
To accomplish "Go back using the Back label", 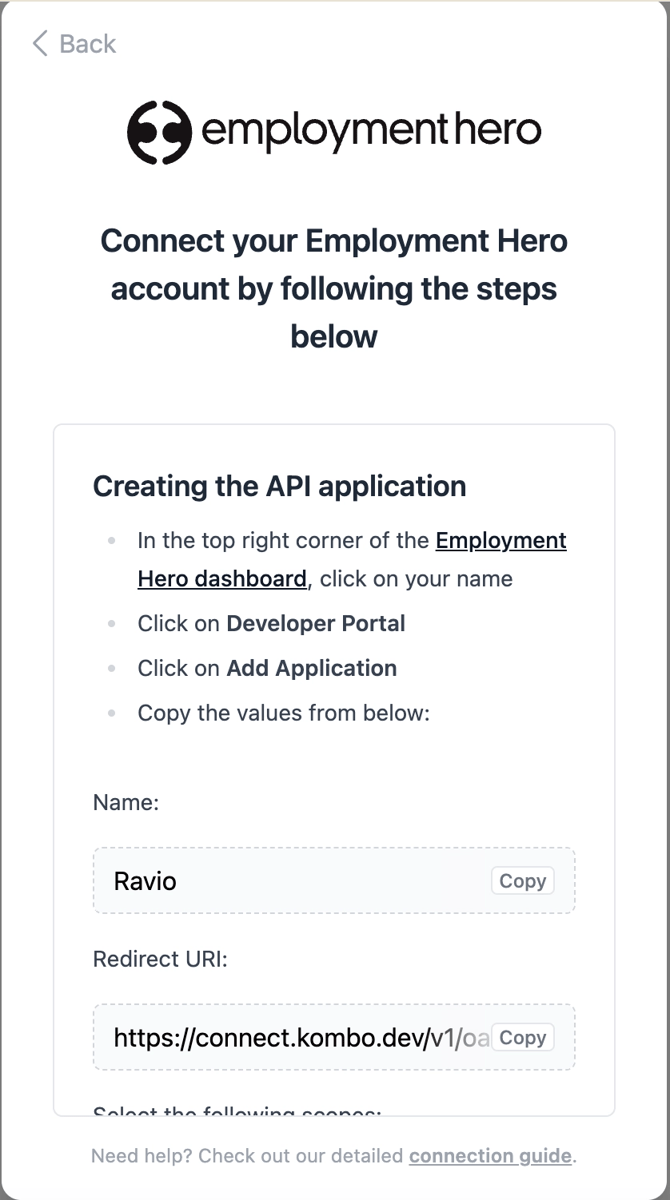I will [87, 43].
